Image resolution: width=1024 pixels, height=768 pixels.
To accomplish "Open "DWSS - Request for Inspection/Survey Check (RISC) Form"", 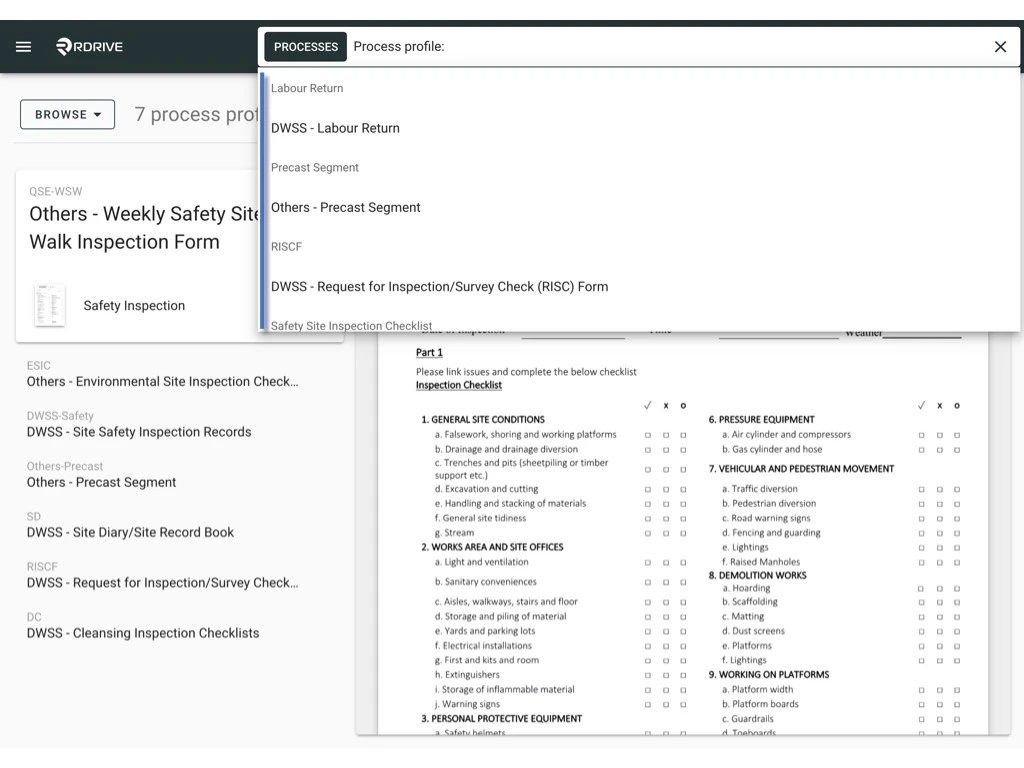I will [439, 286].
